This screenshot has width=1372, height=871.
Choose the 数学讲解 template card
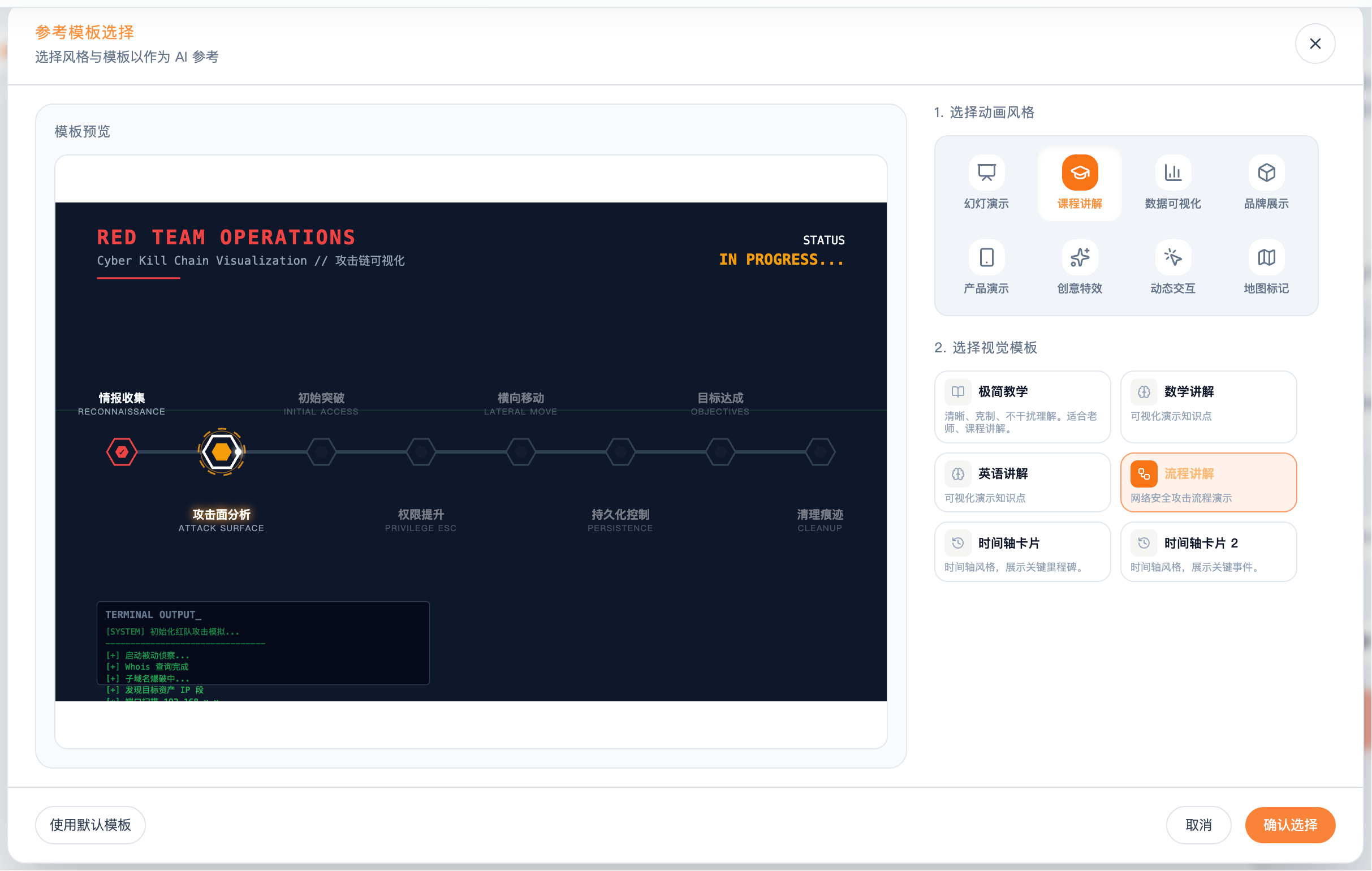coord(1208,407)
